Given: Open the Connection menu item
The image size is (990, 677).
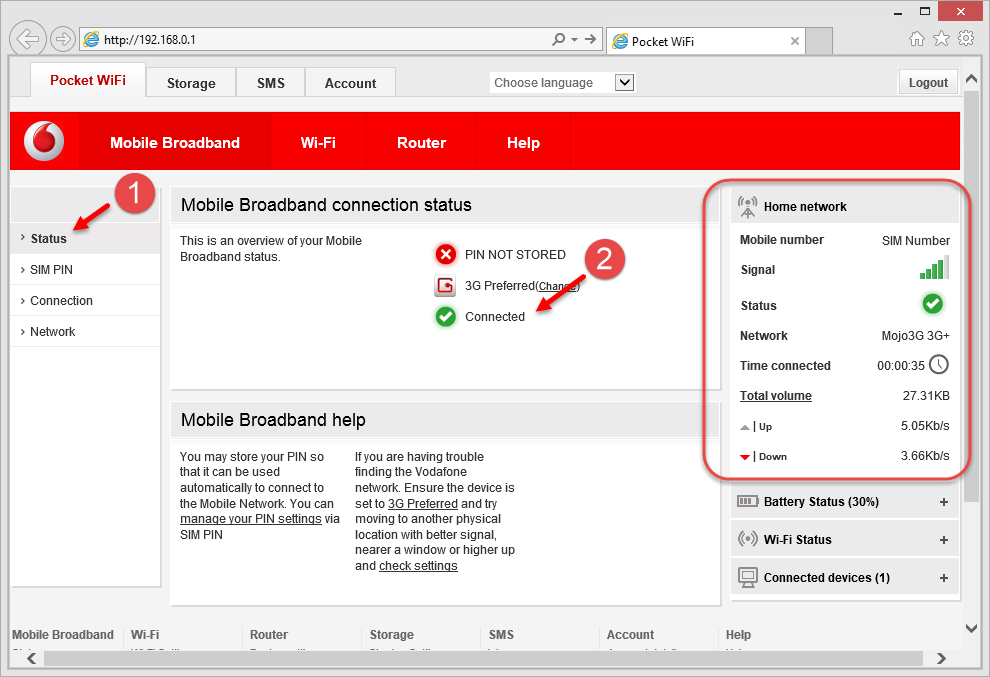Looking at the screenshot, I should tap(86, 300).
